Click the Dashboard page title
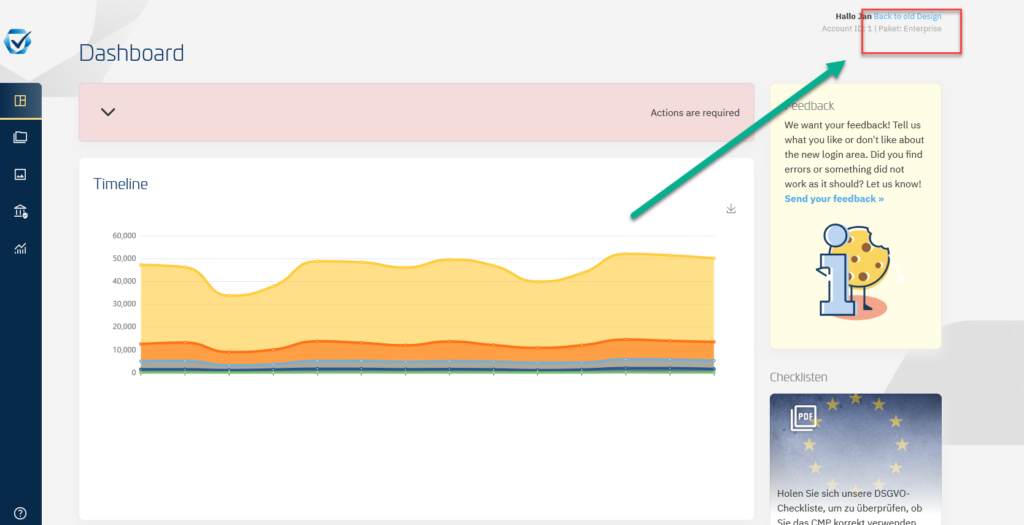 coord(131,53)
